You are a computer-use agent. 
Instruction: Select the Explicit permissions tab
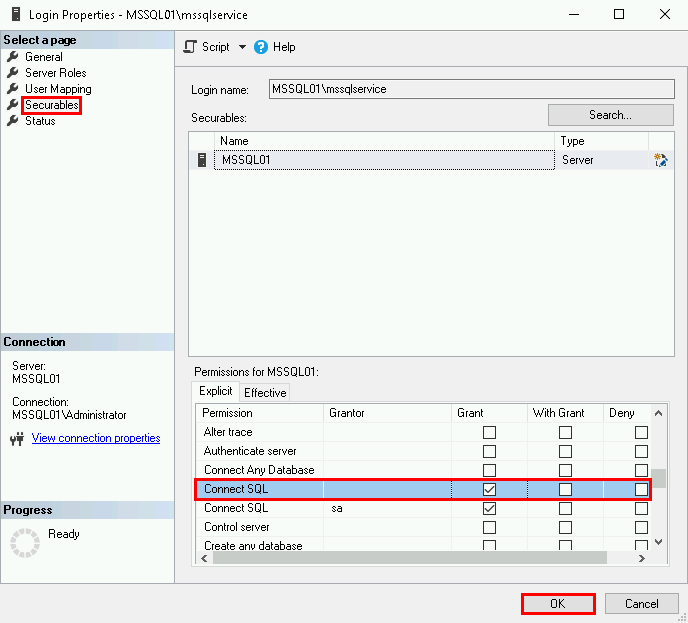click(x=215, y=392)
